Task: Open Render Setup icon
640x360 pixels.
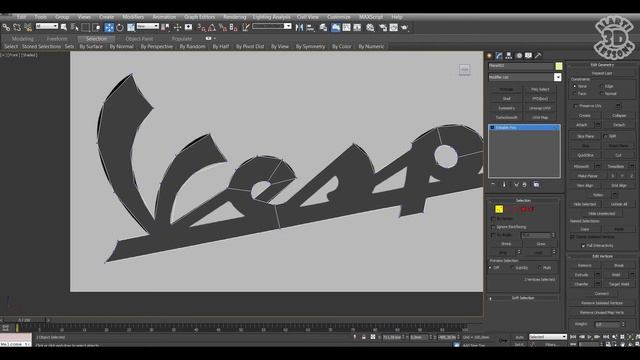Action: tap(383, 27)
